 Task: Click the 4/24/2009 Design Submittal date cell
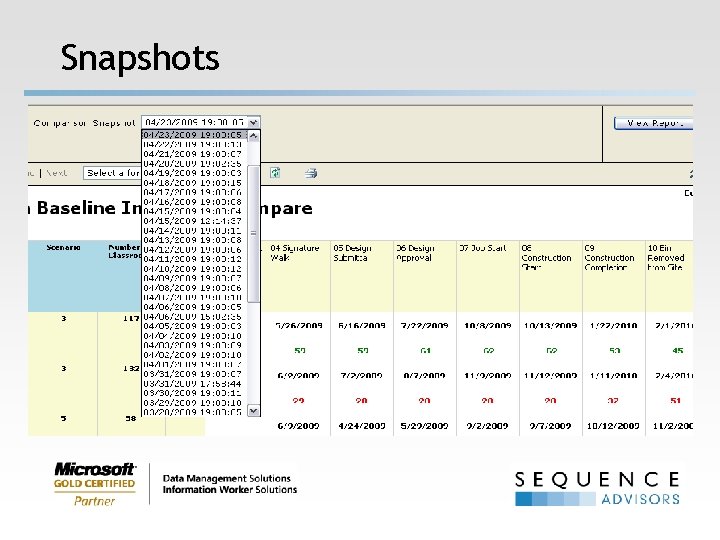(x=362, y=426)
